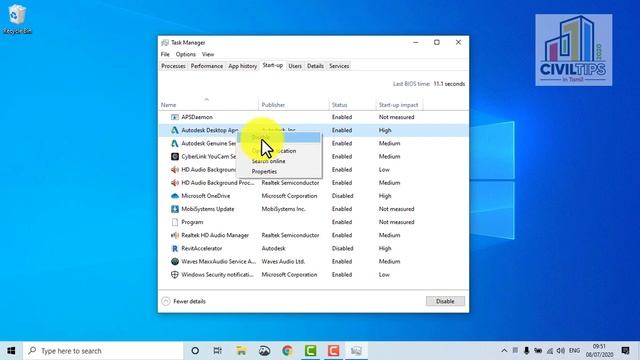Switch to the Performance tab
The width and height of the screenshot is (640, 360).
207,66
